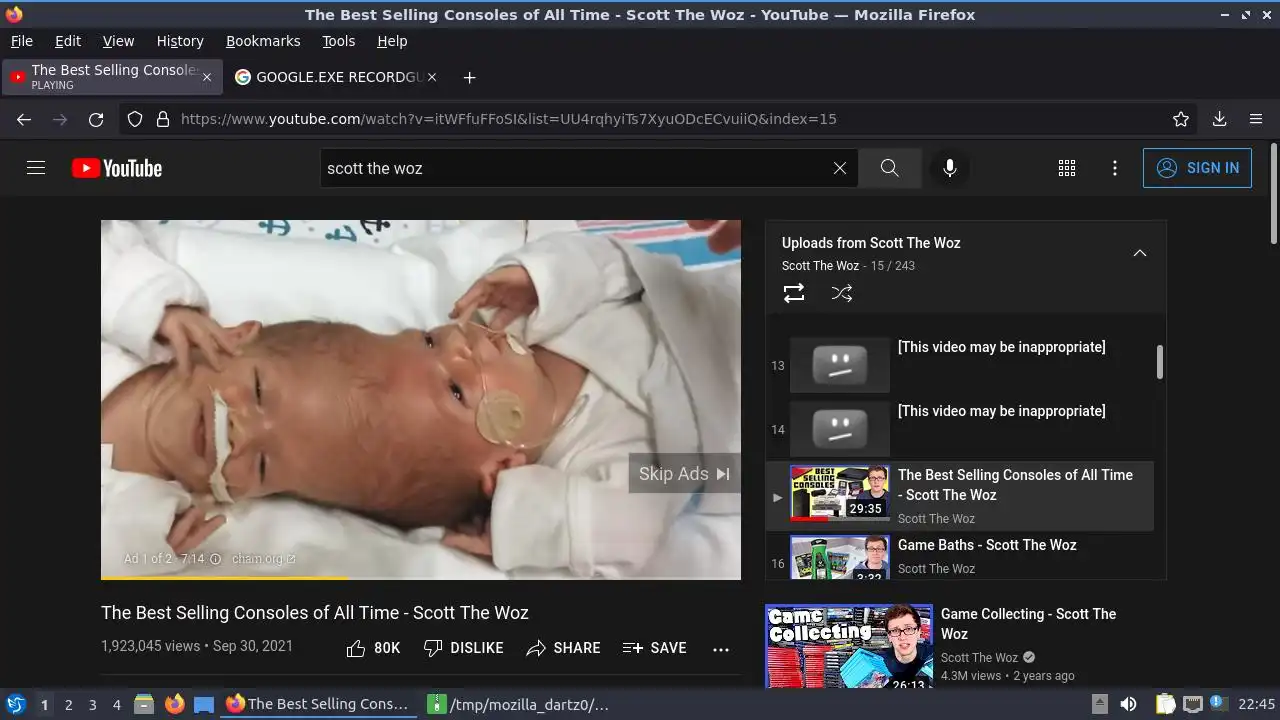The width and height of the screenshot is (1280, 720).
Task: Visit the cham.org advertiser link
Action: (x=263, y=559)
